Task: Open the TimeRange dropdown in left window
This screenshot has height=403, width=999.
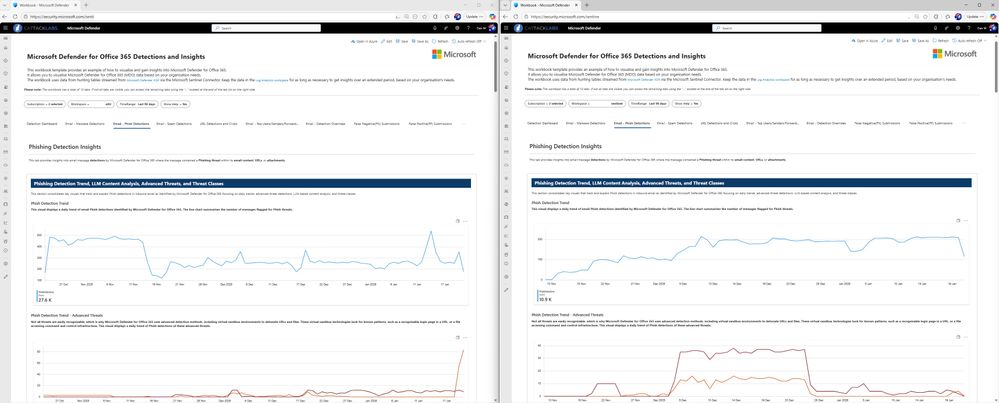Action: (x=138, y=103)
